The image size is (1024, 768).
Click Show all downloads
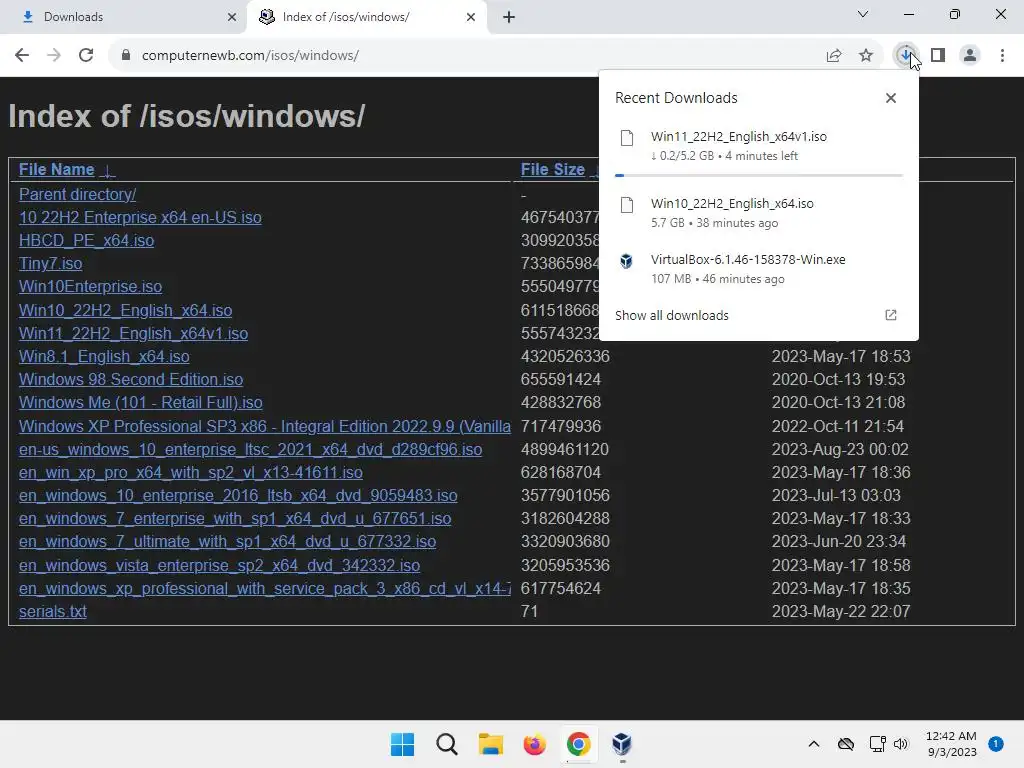[x=671, y=315]
